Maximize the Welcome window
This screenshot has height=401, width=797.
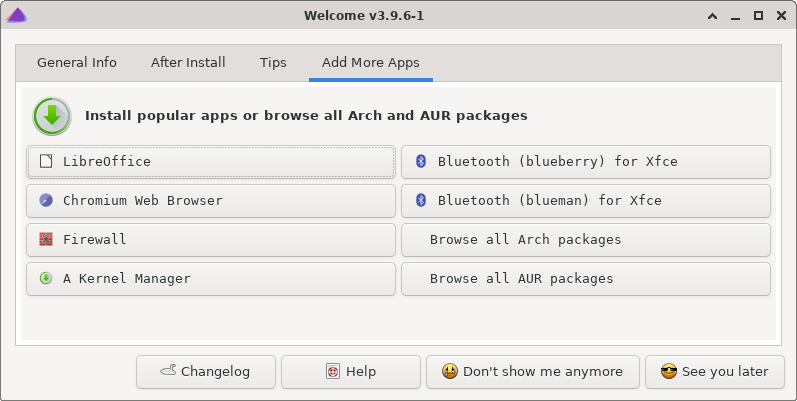[758, 16]
